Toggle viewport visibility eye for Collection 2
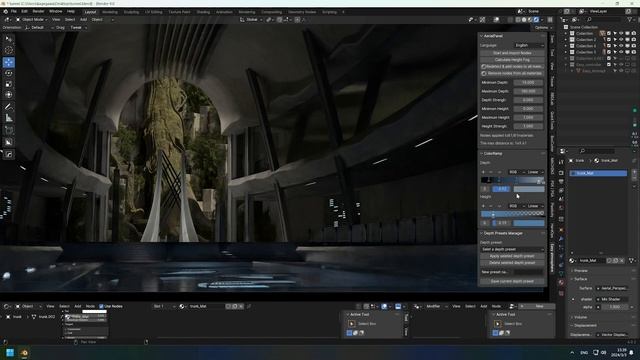Viewport: 640px width, 360px height. click(621, 40)
